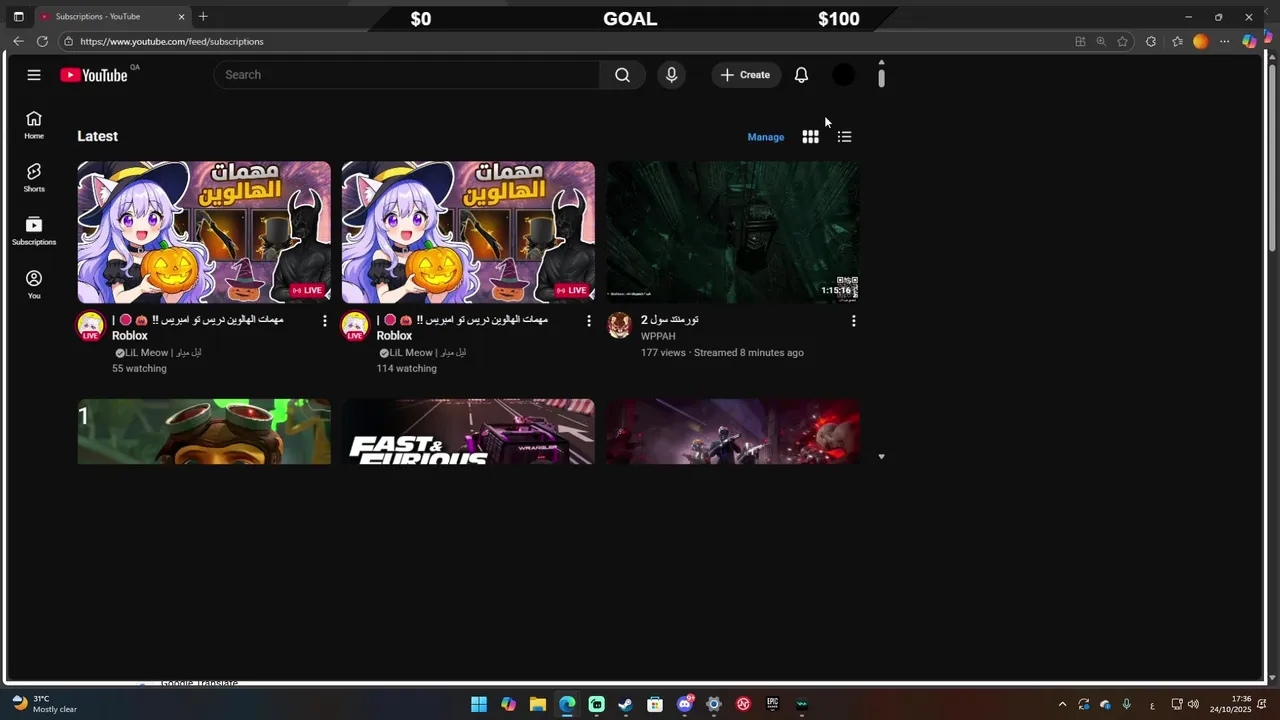Click Manage subscriptions link
The image size is (1280, 720).
tap(766, 137)
